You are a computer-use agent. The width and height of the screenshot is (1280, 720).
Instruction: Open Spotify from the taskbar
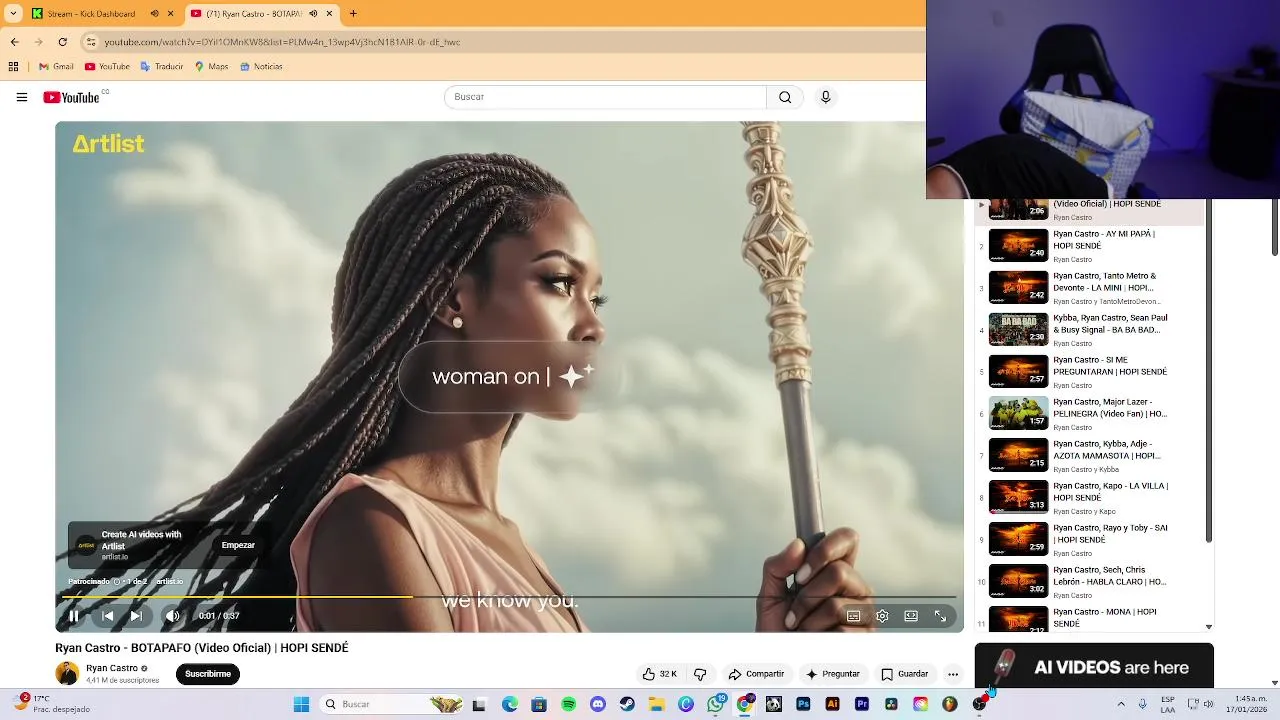(568, 704)
